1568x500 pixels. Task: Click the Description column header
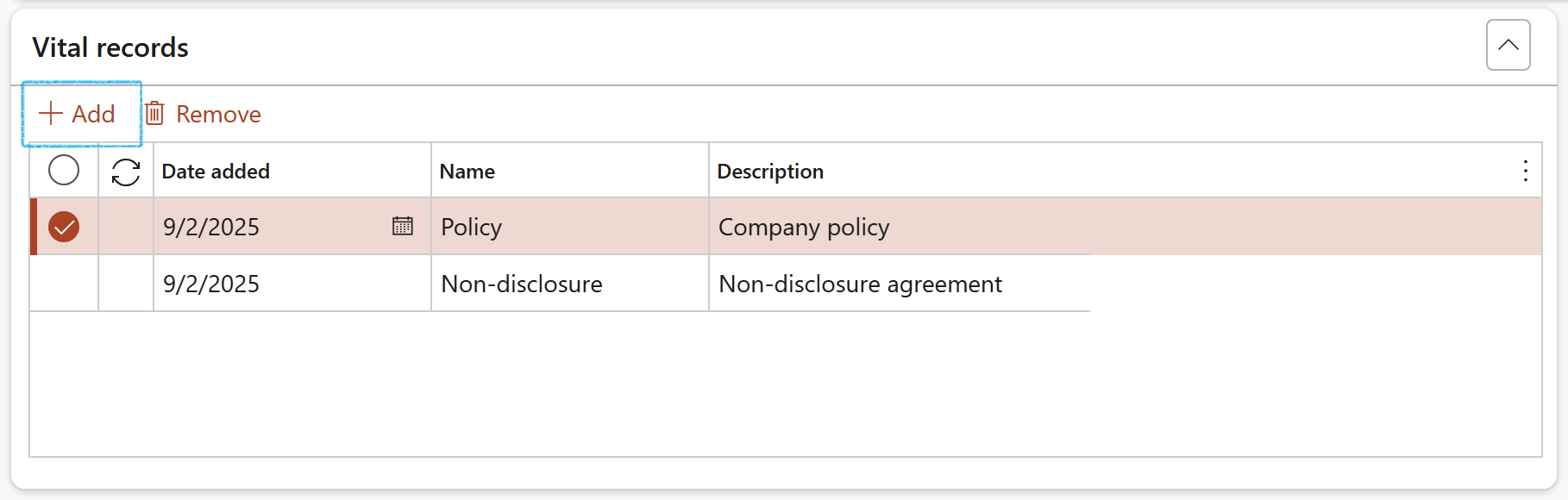click(x=770, y=172)
